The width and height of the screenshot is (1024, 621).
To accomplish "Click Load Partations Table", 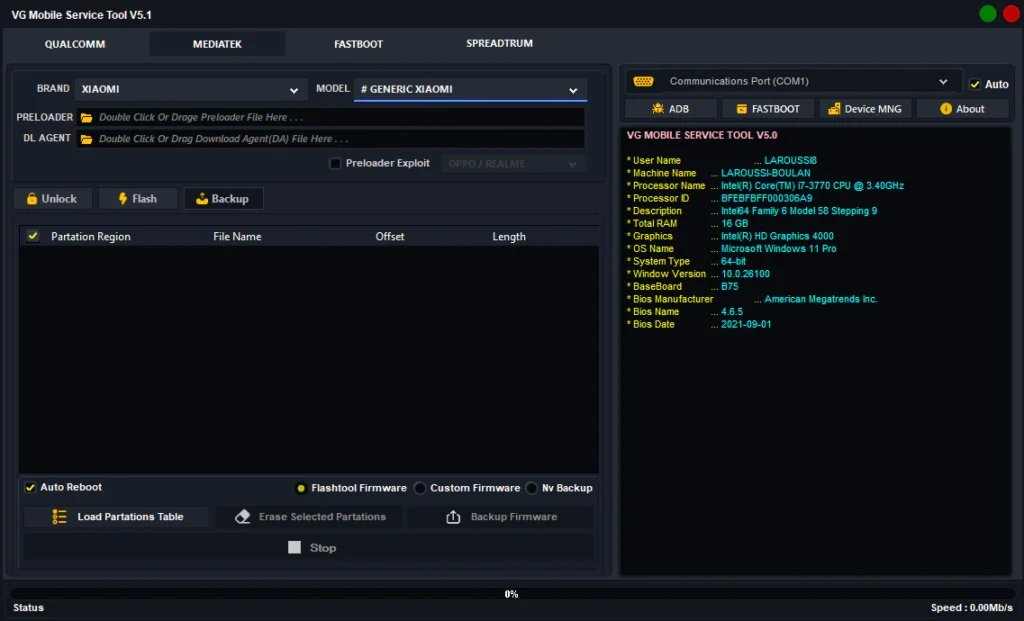I will 117,517.
